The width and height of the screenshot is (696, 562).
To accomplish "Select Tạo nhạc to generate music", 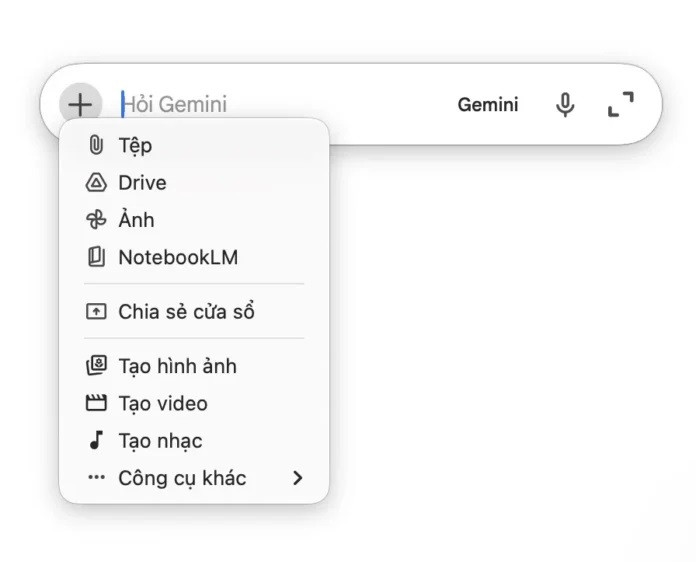I will [x=160, y=441].
